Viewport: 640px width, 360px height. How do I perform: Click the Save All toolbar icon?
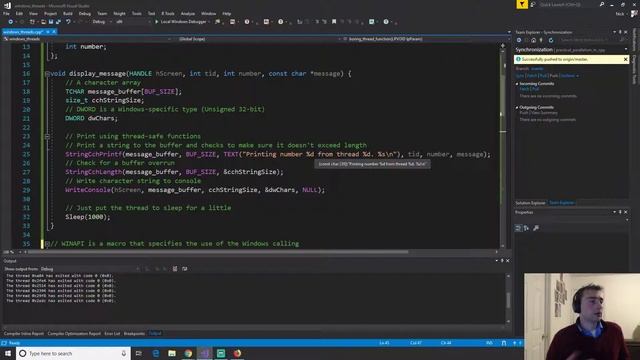click(58, 22)
